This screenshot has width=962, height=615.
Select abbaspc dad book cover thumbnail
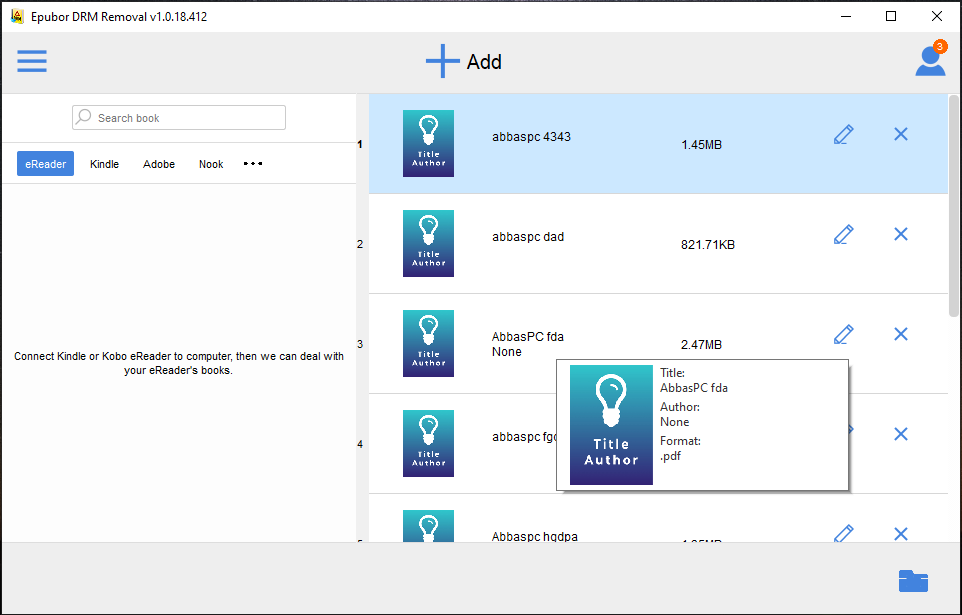click(428, 244)
